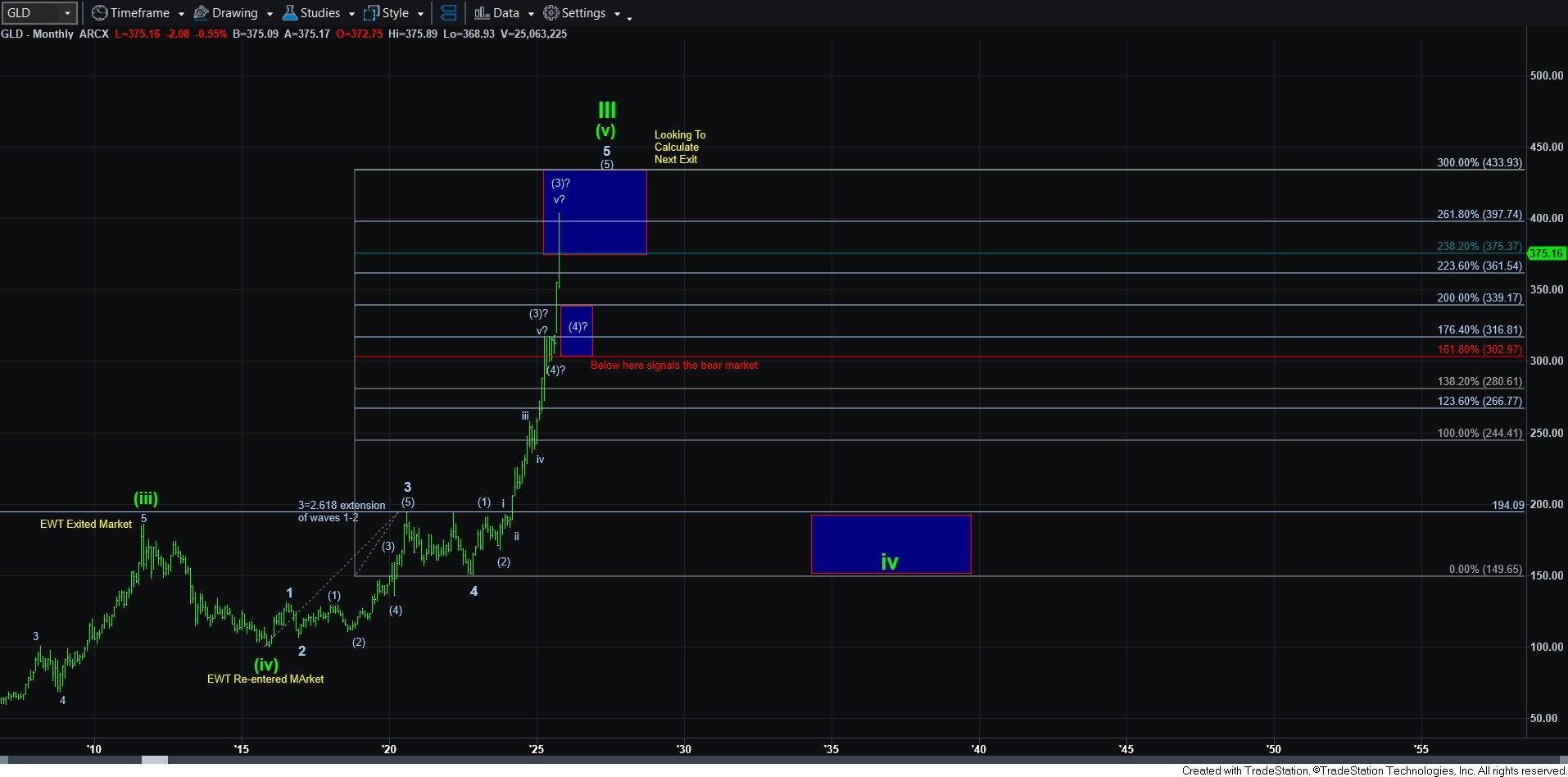Click the Data bar chart icon
This screenshot has width=1568, height=777.
pos(482,13)
